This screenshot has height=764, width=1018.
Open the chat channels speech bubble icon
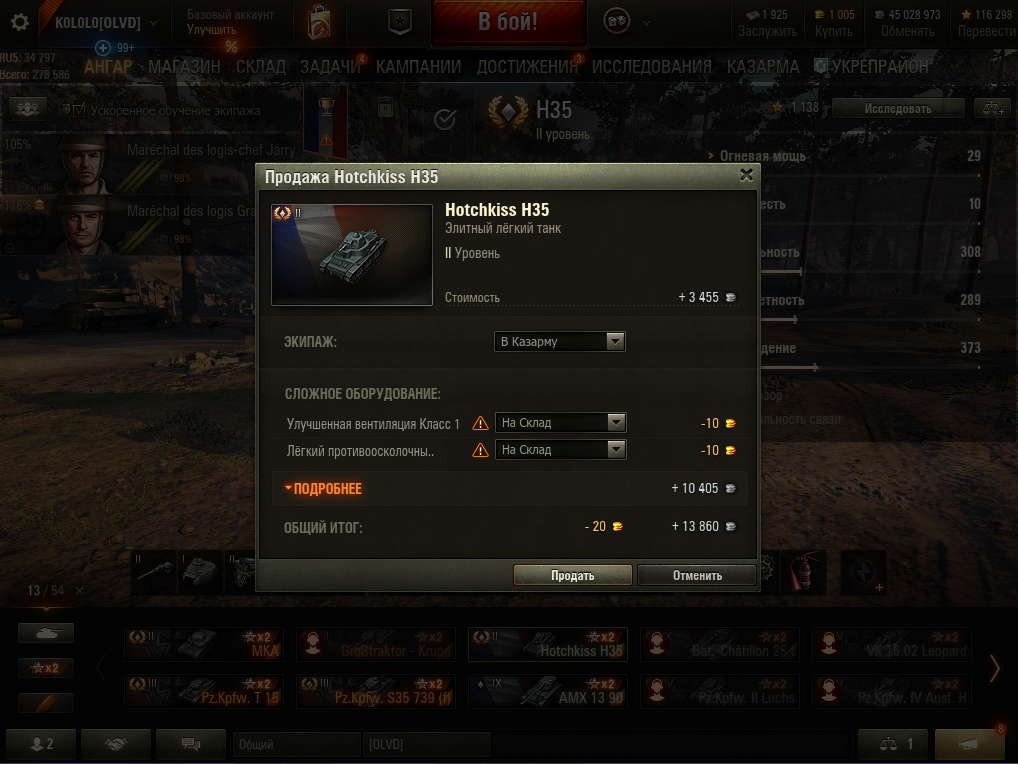(191, 744)
